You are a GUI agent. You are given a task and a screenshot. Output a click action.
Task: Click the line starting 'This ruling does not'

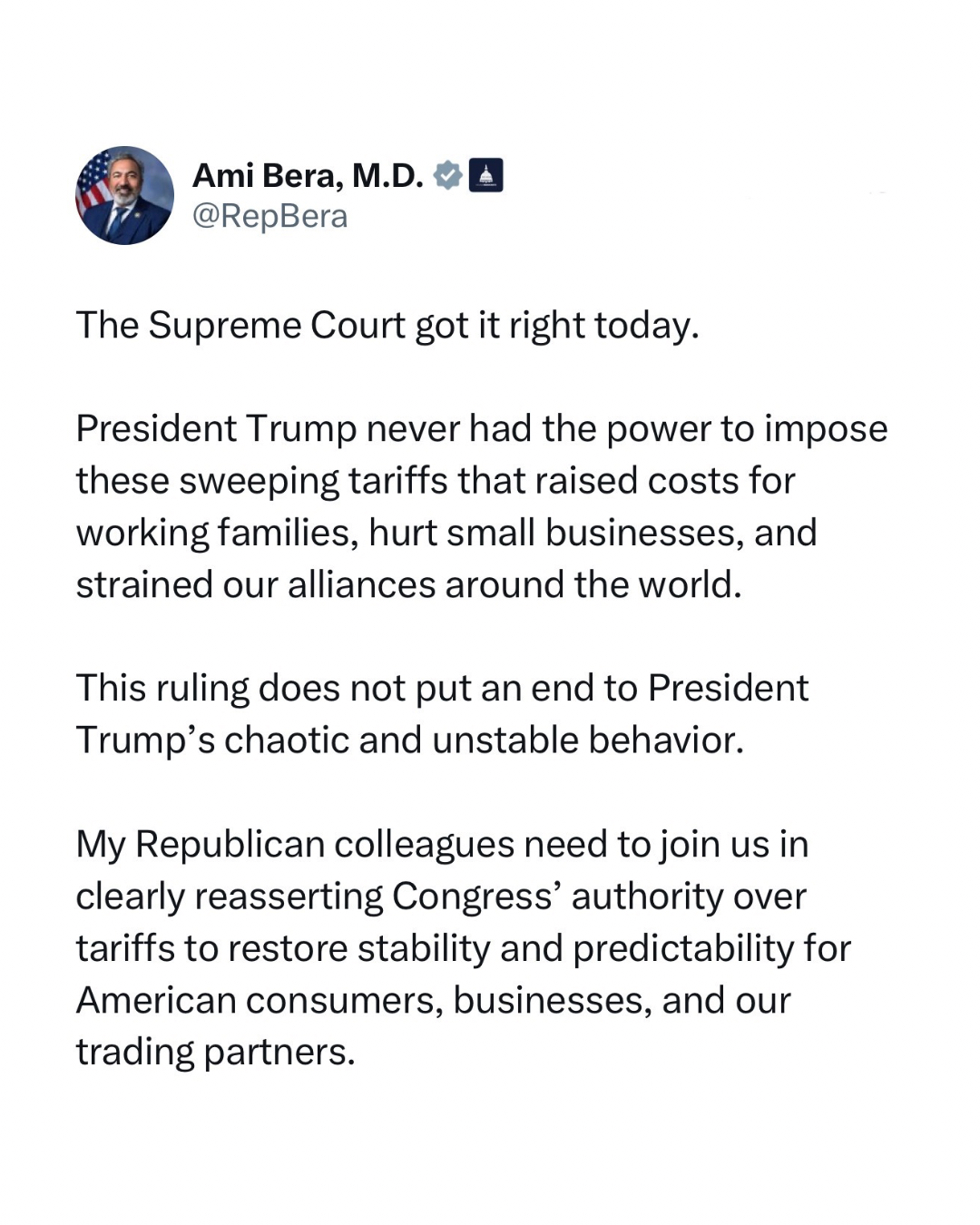click(441, 689)
